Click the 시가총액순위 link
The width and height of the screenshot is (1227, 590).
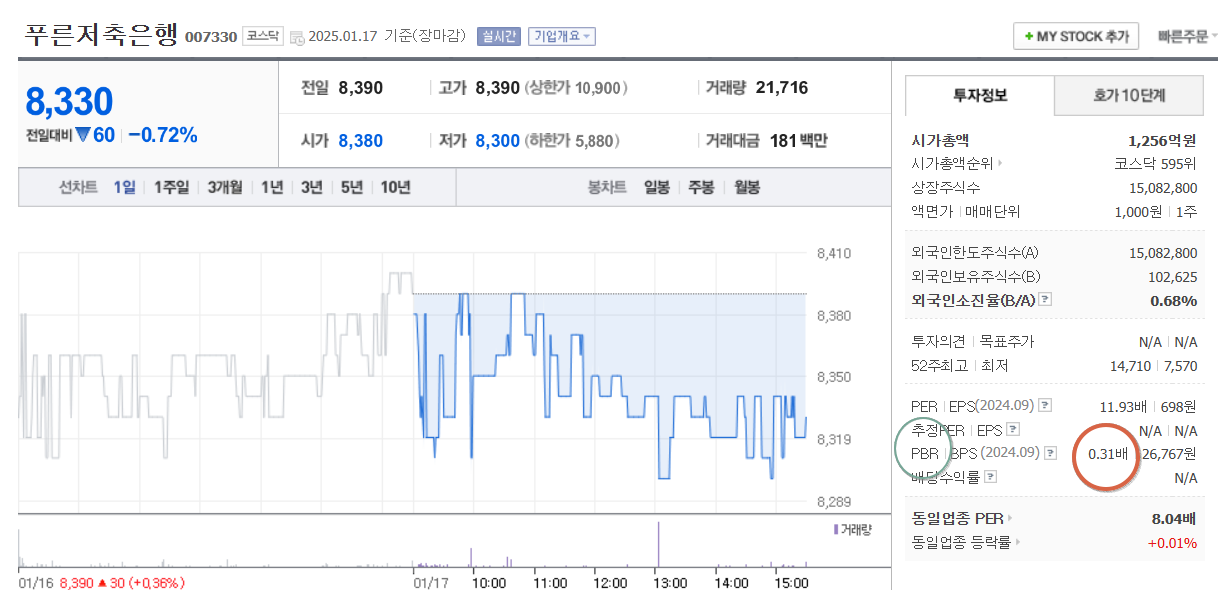[x=952, y=164]
